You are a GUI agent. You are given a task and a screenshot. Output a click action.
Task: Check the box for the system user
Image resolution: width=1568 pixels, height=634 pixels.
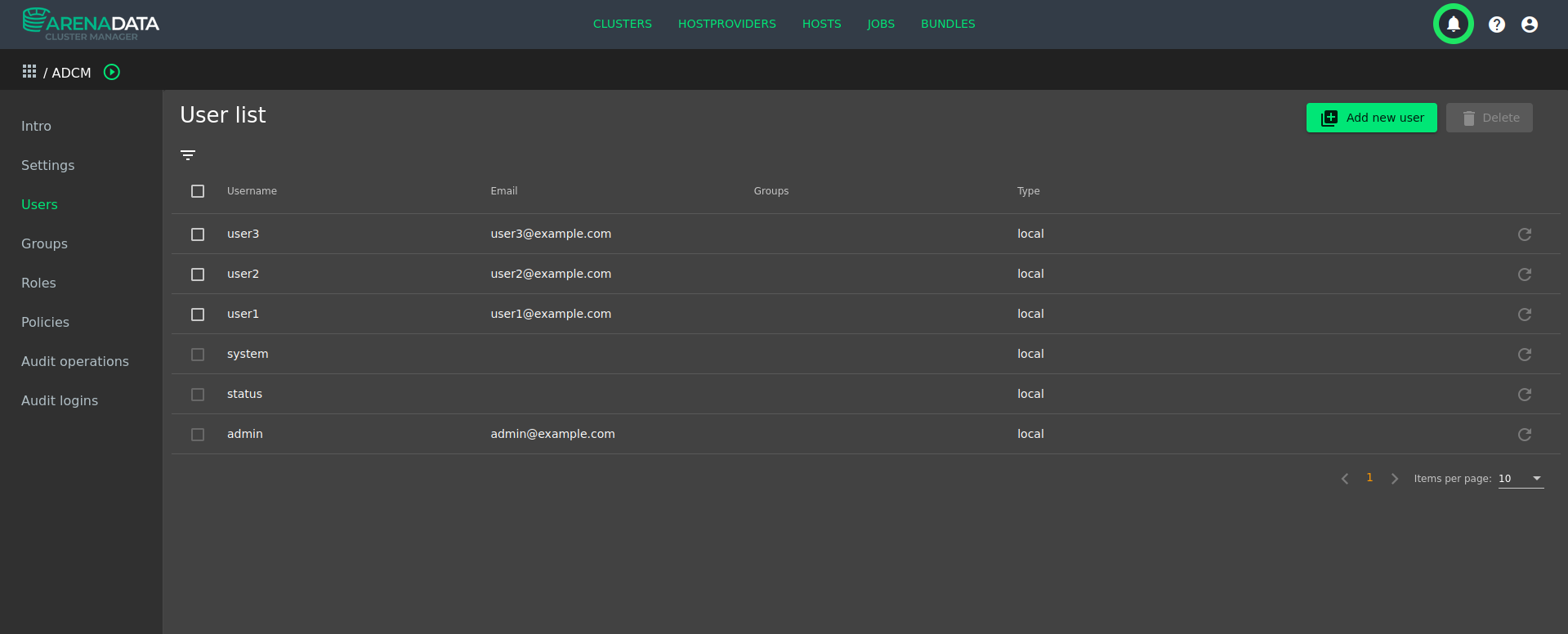coord(198,355)
